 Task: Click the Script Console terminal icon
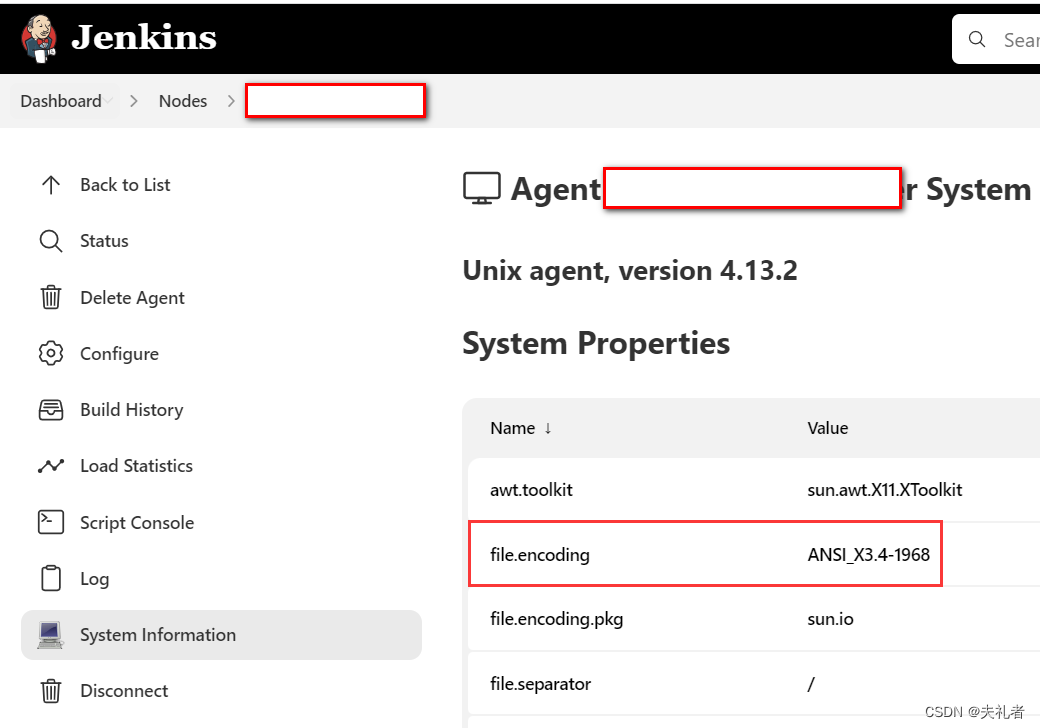click(51, 522)
